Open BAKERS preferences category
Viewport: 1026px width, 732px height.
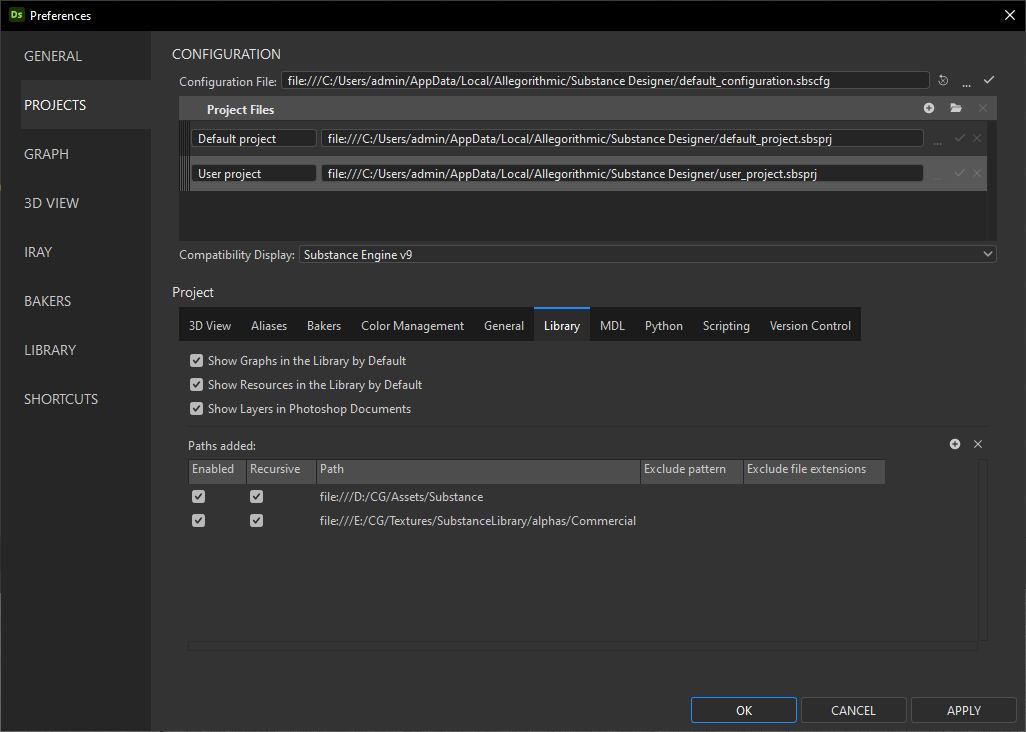tap(86, 301)
